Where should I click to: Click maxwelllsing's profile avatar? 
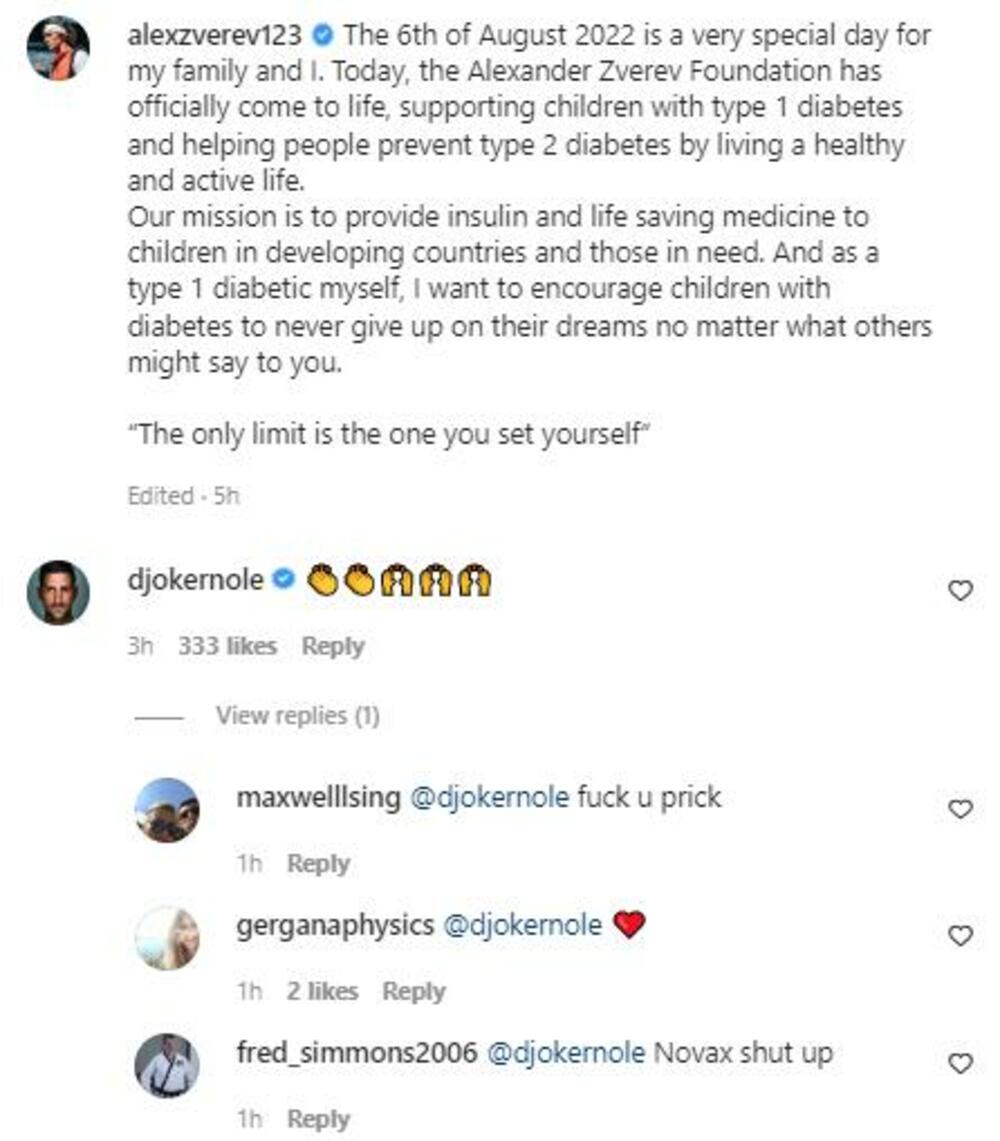click(167, 810)
